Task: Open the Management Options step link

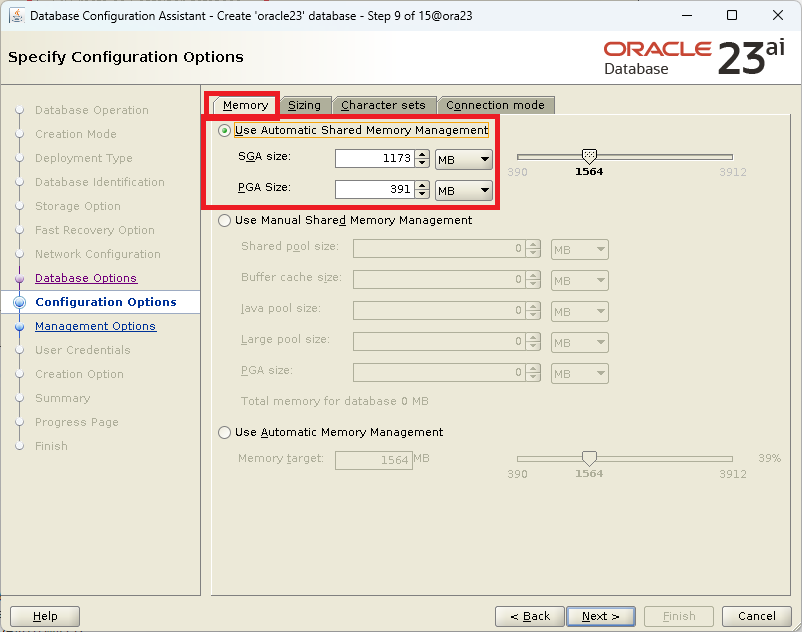Action: (x=95, y=326)
